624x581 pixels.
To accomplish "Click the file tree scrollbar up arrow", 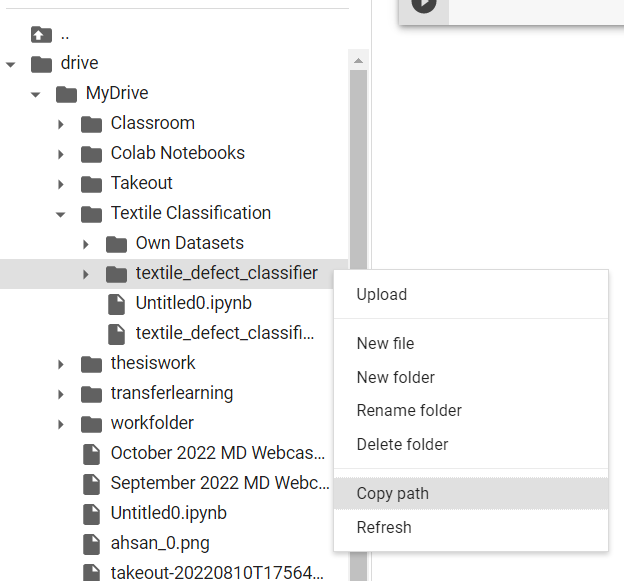I will pos(358,60).
